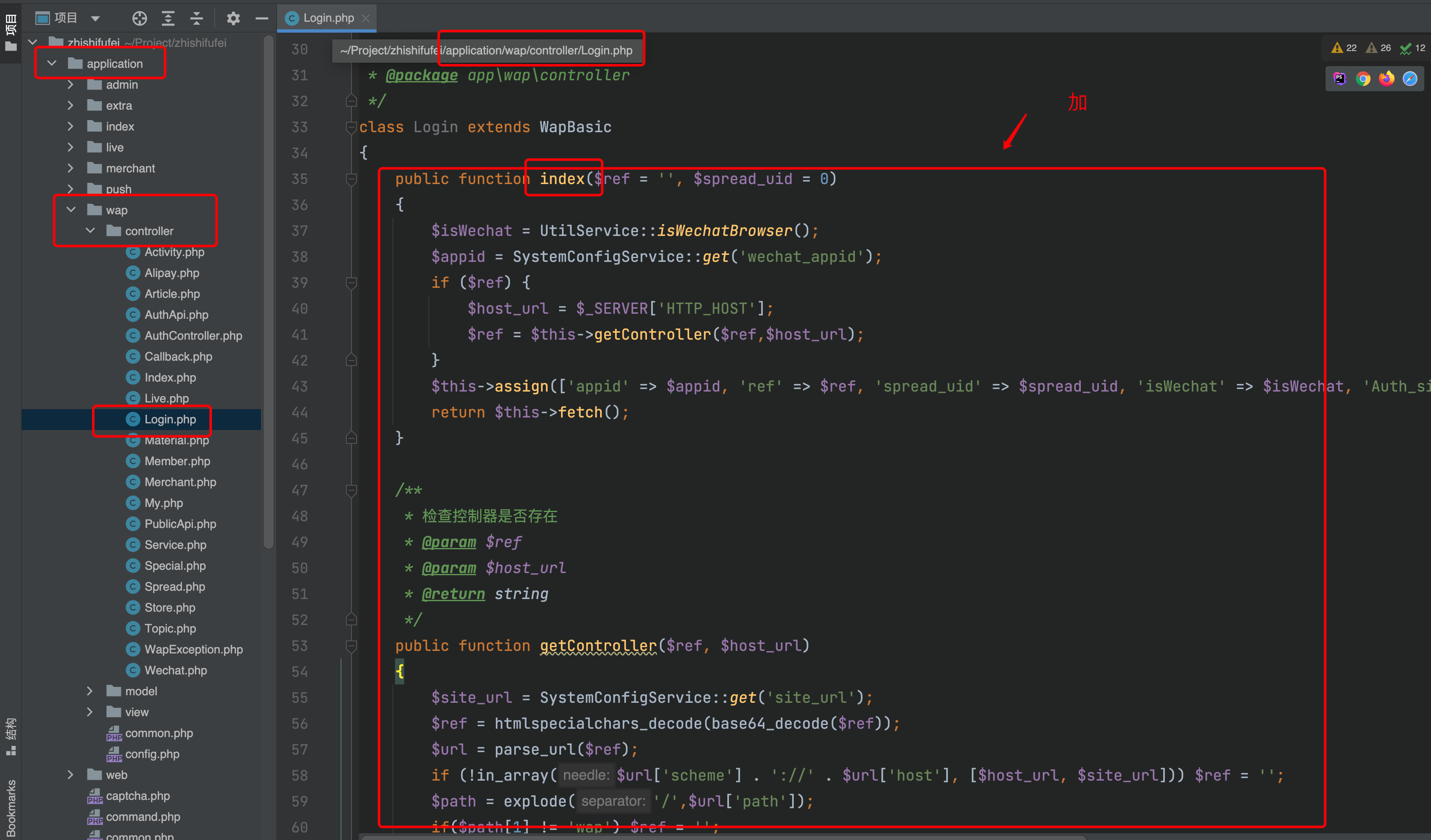Select Live.php file
Screen dimensions: 1431x840
[157, 398]
